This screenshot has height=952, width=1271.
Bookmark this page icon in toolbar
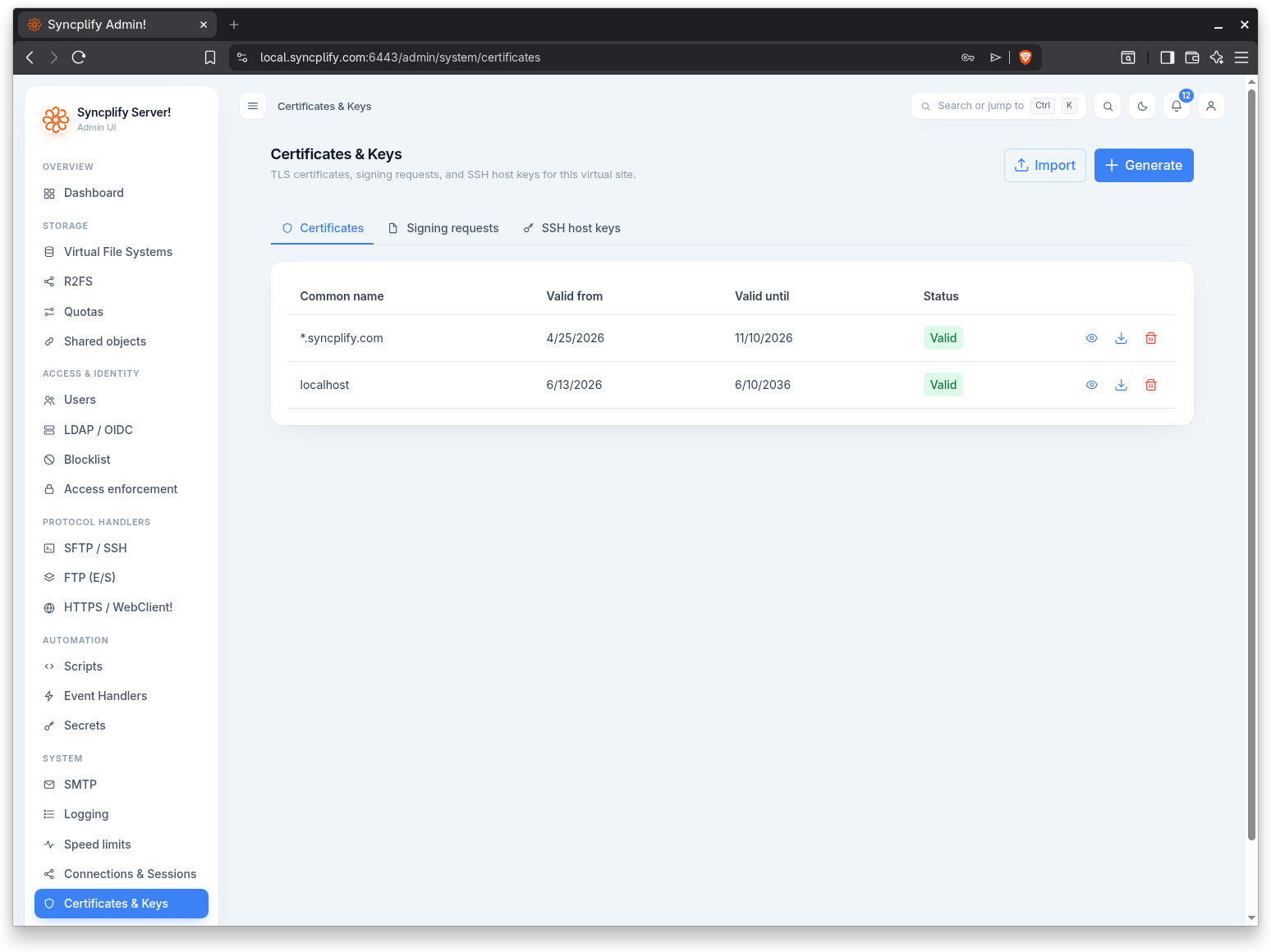pos(210,57)
